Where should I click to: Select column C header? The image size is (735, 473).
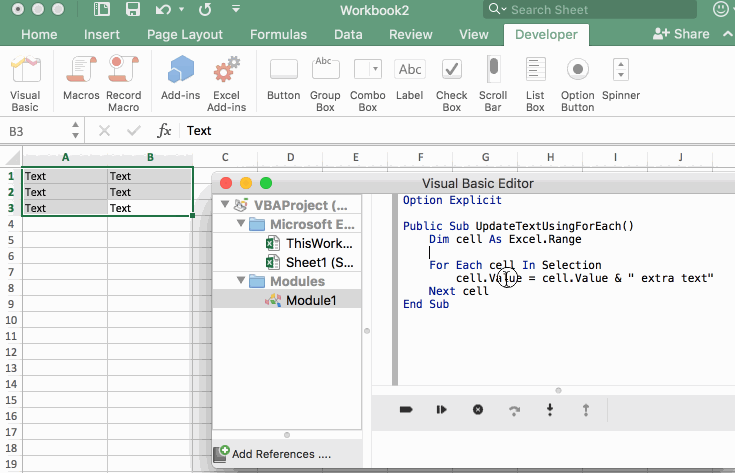click(225, 157)
